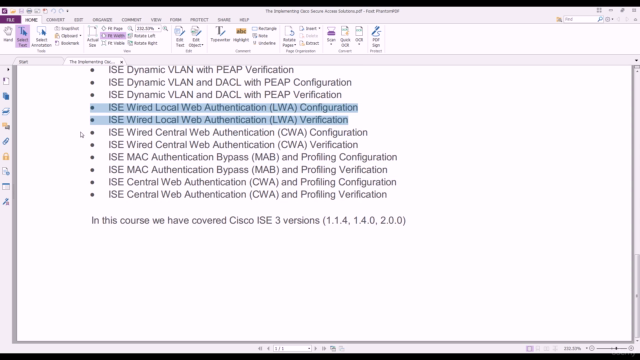
Task: Switch to the CONVERT ribbon tab
Action: pos(55,20)
